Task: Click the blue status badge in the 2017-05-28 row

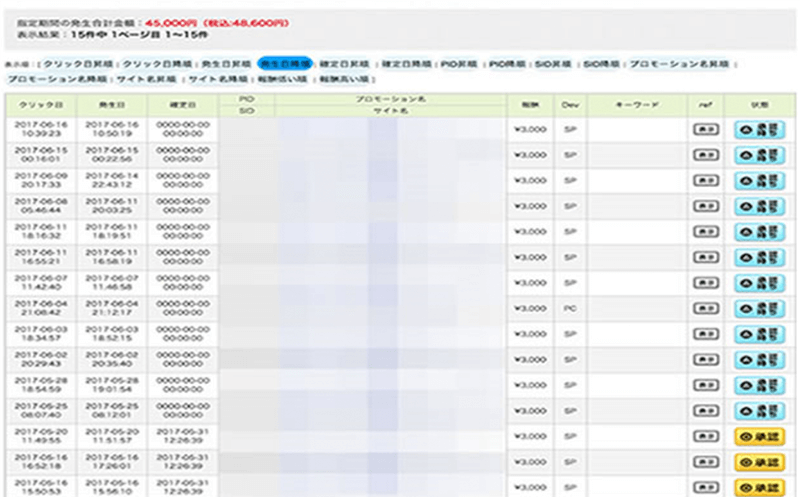Action: (758, 385)
